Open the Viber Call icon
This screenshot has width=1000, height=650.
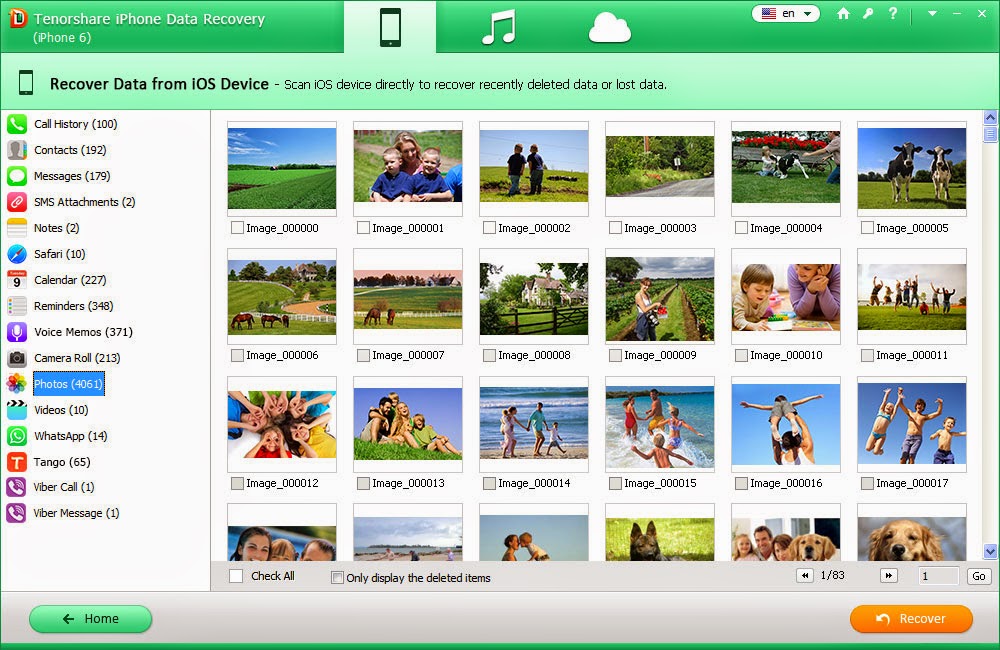17,487
